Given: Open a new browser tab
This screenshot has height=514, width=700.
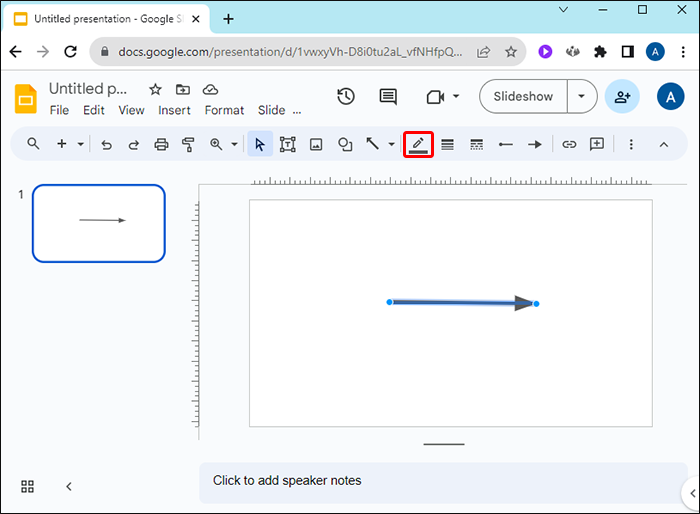Looking at the screenshot, I should [x=228, y=19].
